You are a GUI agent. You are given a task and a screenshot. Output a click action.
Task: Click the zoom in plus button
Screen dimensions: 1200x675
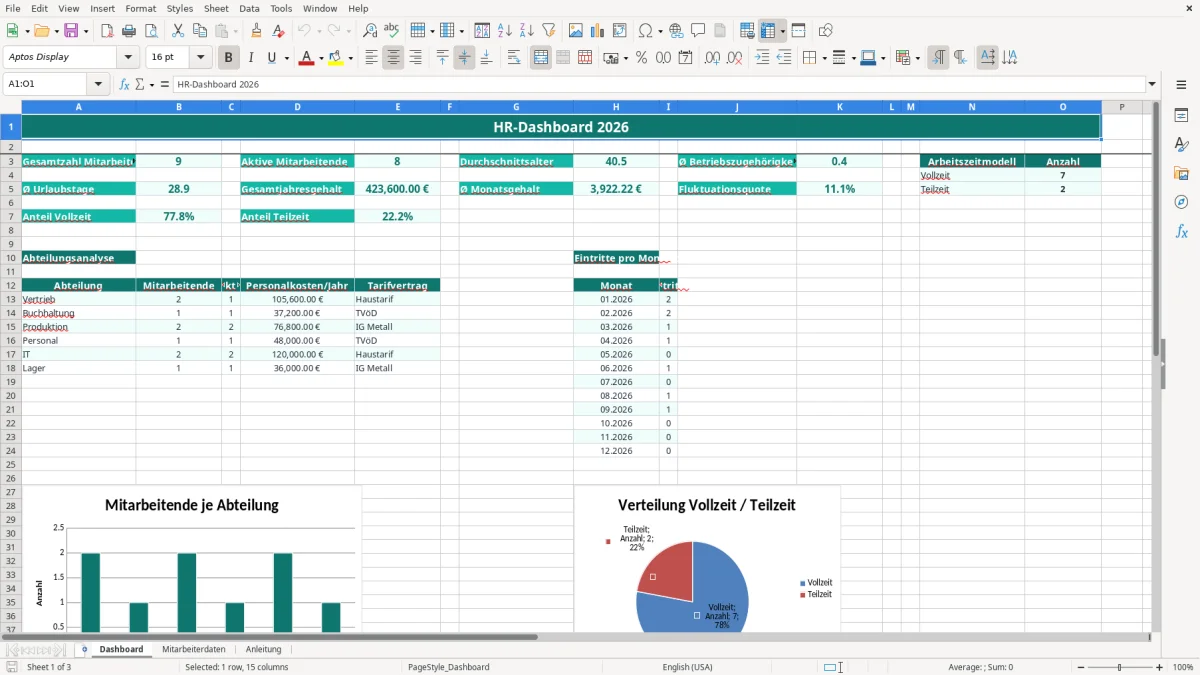click(1160, 667)
